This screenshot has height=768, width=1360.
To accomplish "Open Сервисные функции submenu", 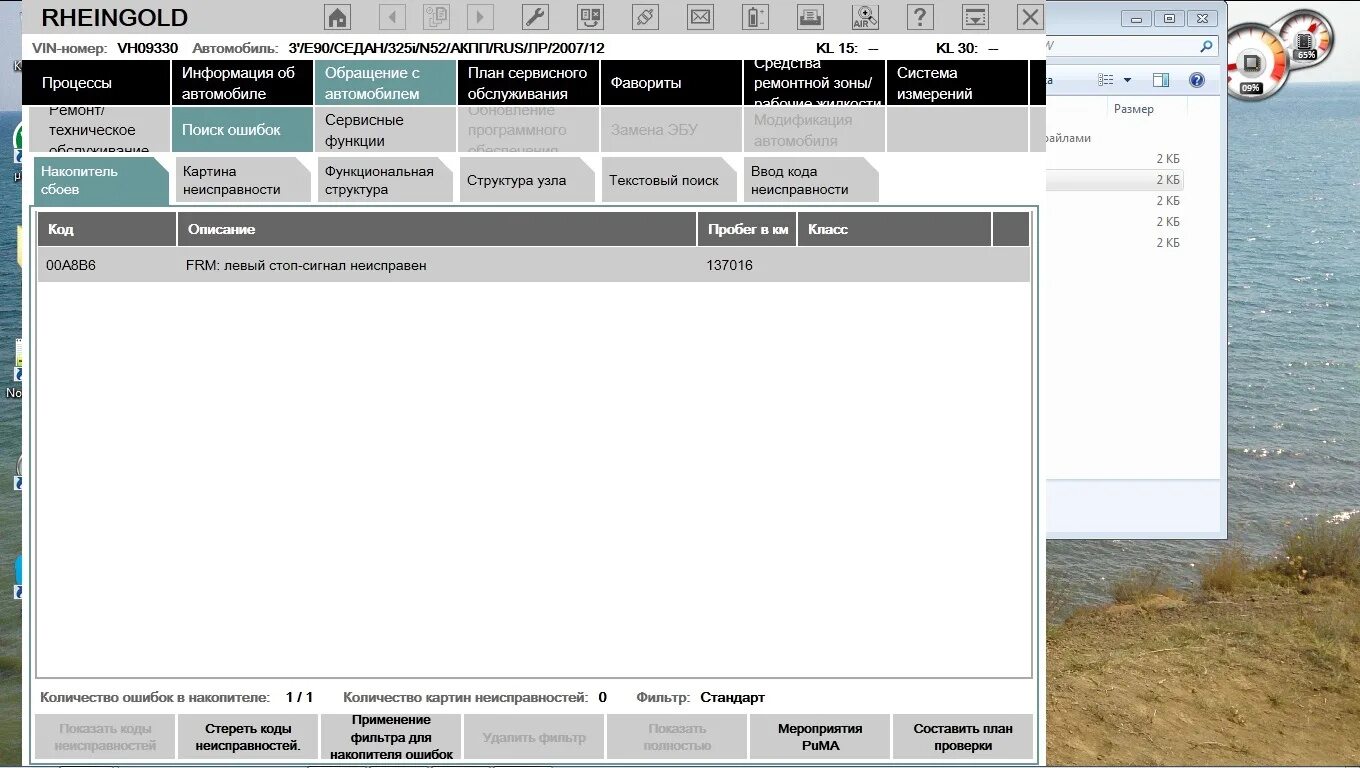I will pos(385,130).
